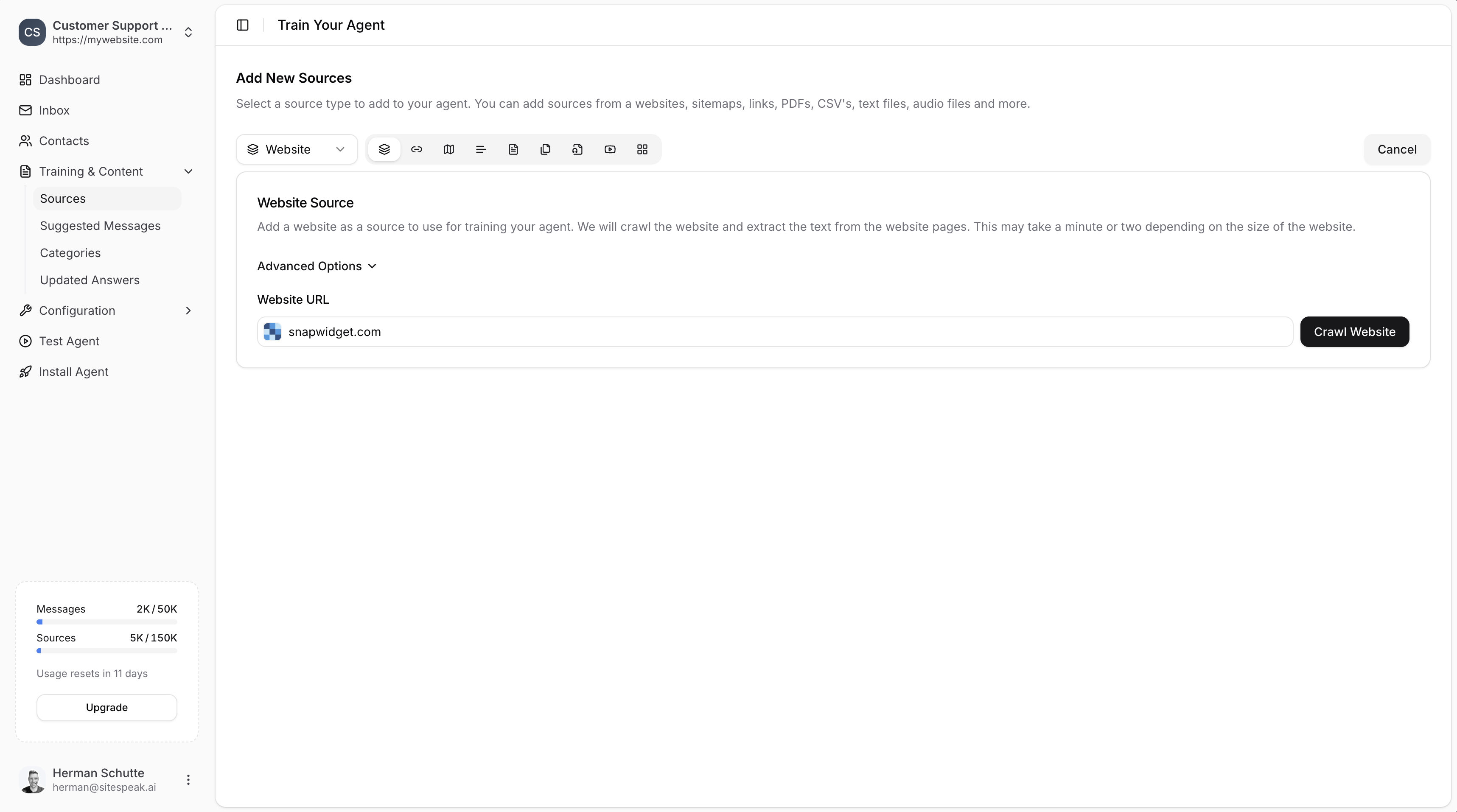The width and height of the screenshot is (1457, 812).
Task: Open the Website source type dropdown
Action: tap(296, 149)
